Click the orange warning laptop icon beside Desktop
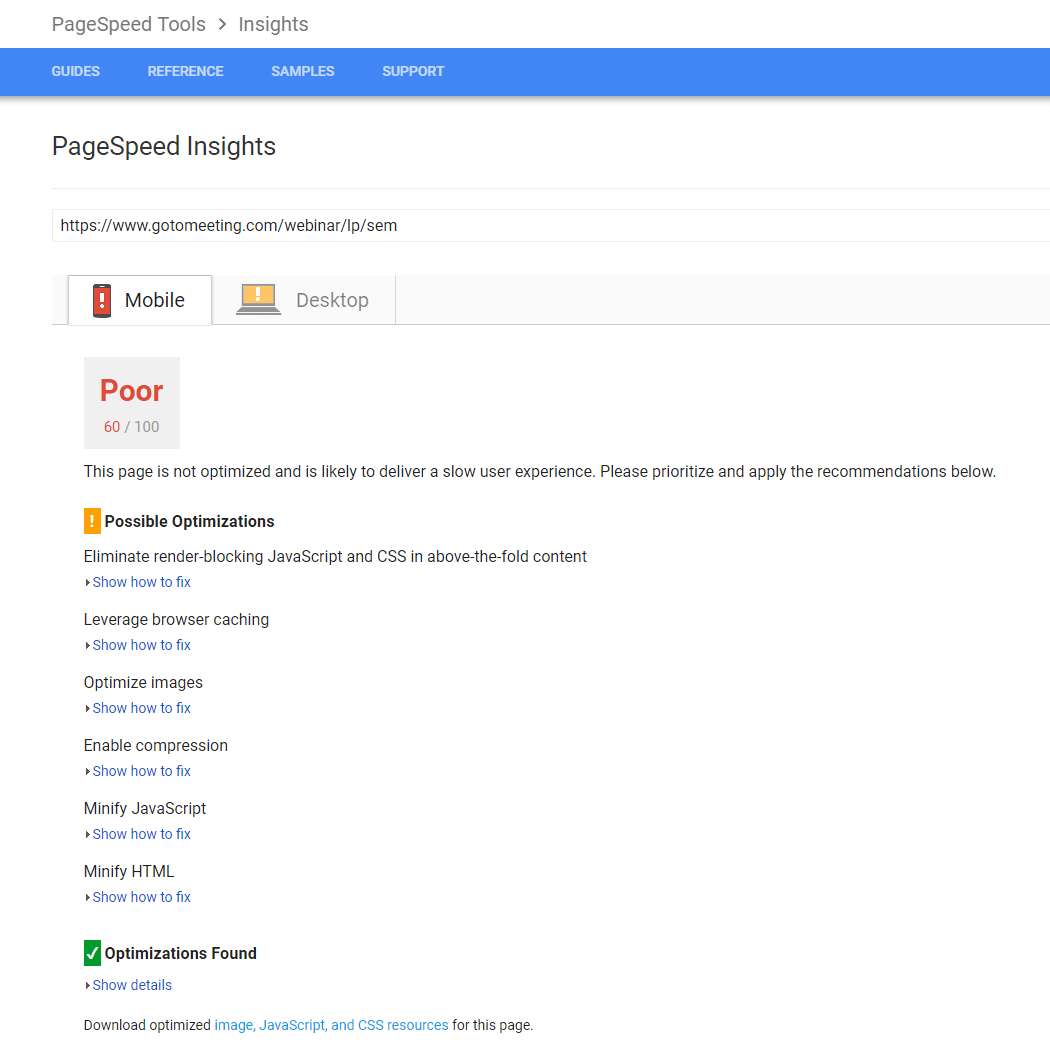Screen dimensions: 1050x1044 258,298
